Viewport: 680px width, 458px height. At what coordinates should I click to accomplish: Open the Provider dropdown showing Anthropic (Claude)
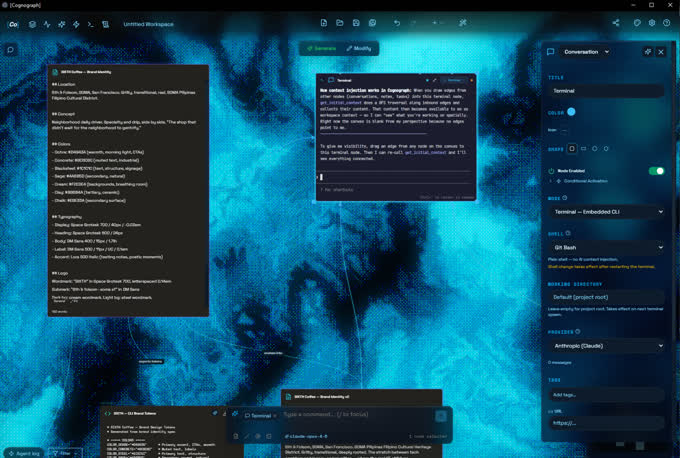pos(606,346)
